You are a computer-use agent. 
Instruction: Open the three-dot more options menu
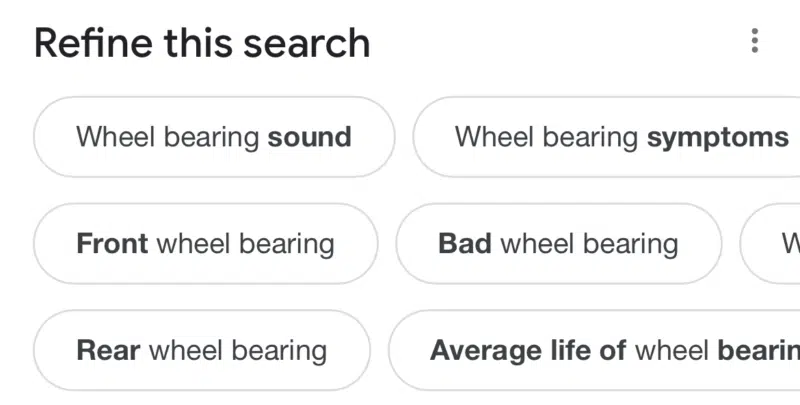click(754, 41)
